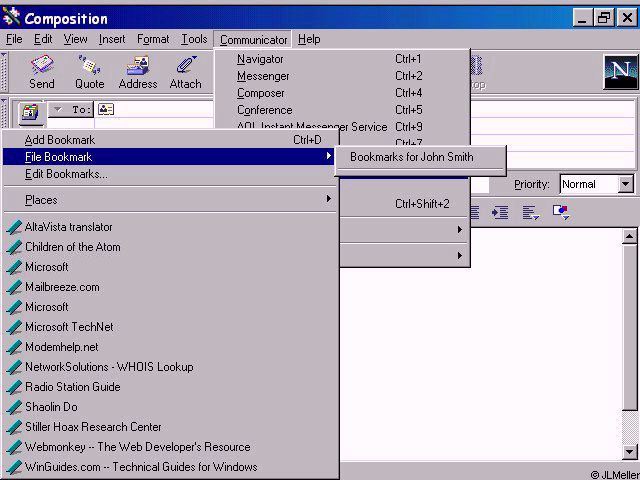This screenshot has height=480, width=640.
Task: Select Add Bookmark menu entry
Action: tap(170, 140)
